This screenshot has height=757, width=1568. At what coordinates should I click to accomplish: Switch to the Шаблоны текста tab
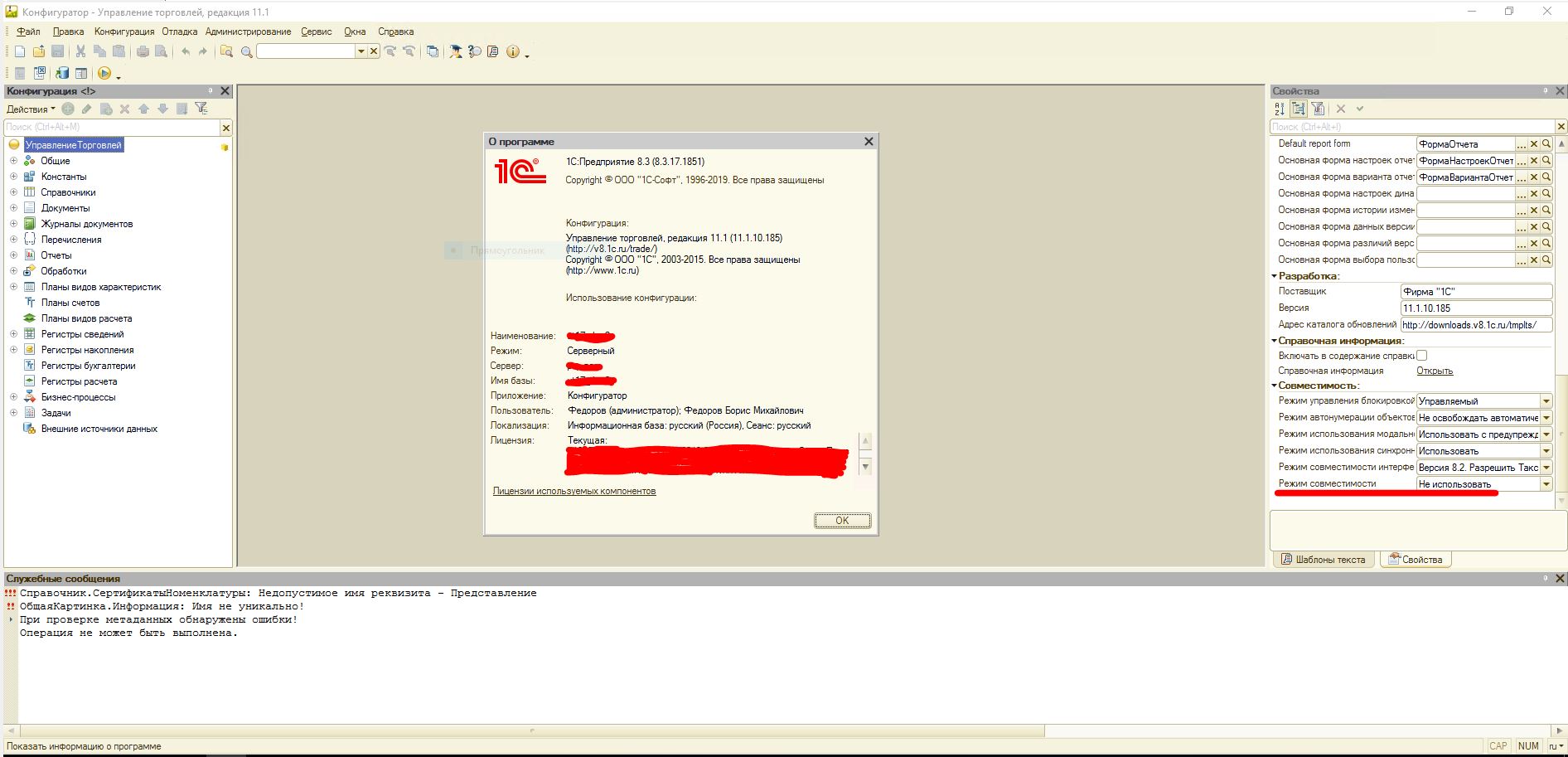(x=1324, y=560)
